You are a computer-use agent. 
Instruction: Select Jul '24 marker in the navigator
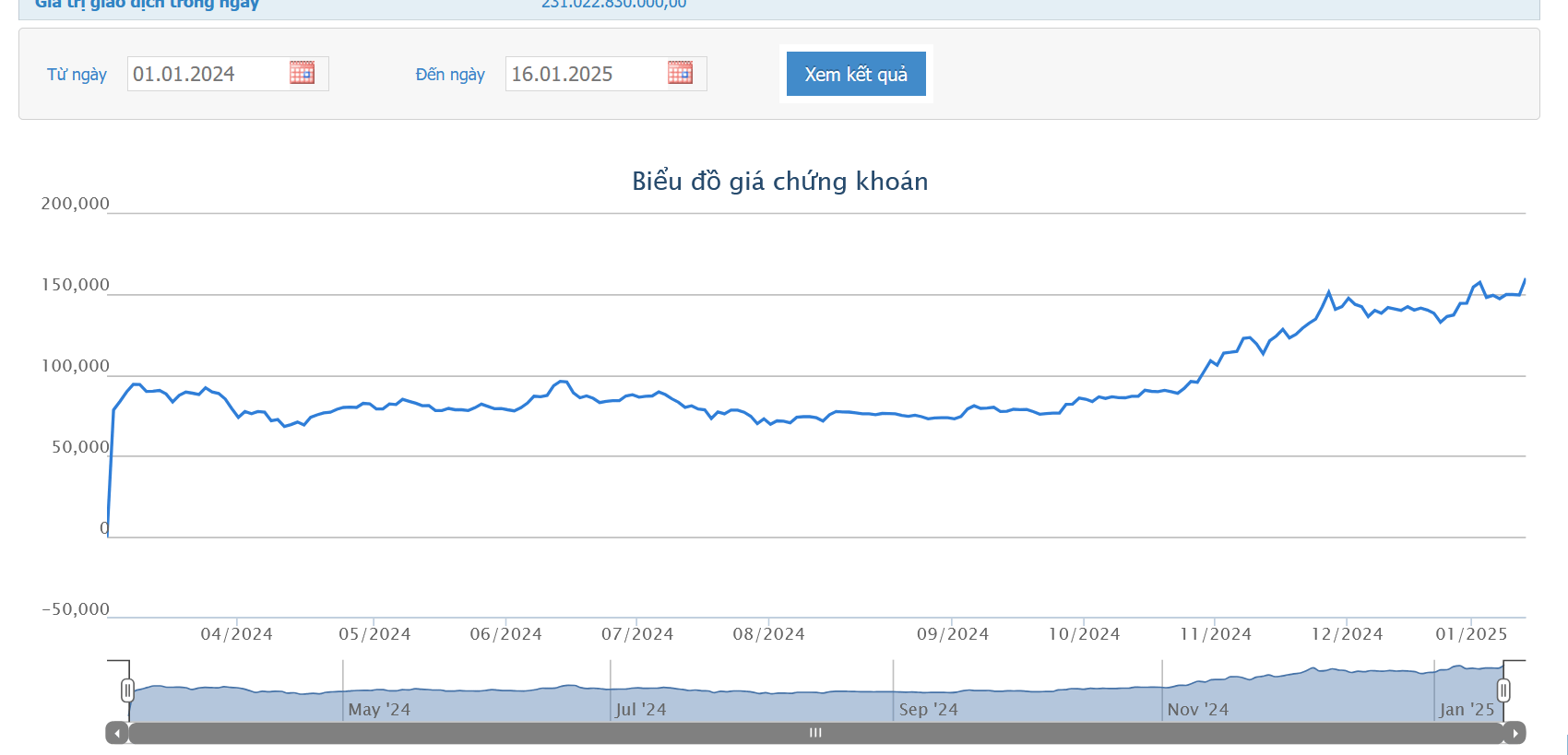(640, 710)
